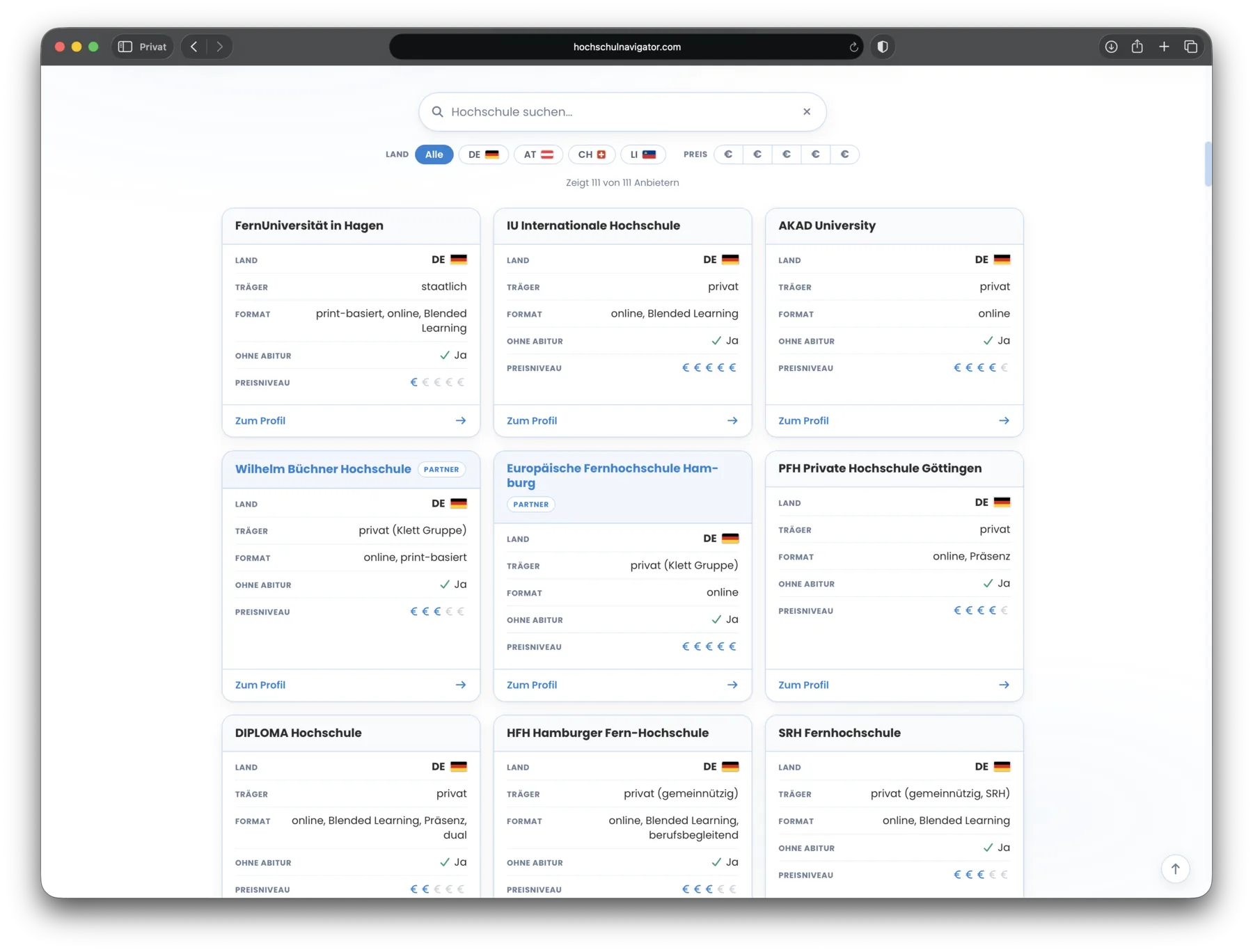Click the Safari share icon

click(x=1137, y=46)
